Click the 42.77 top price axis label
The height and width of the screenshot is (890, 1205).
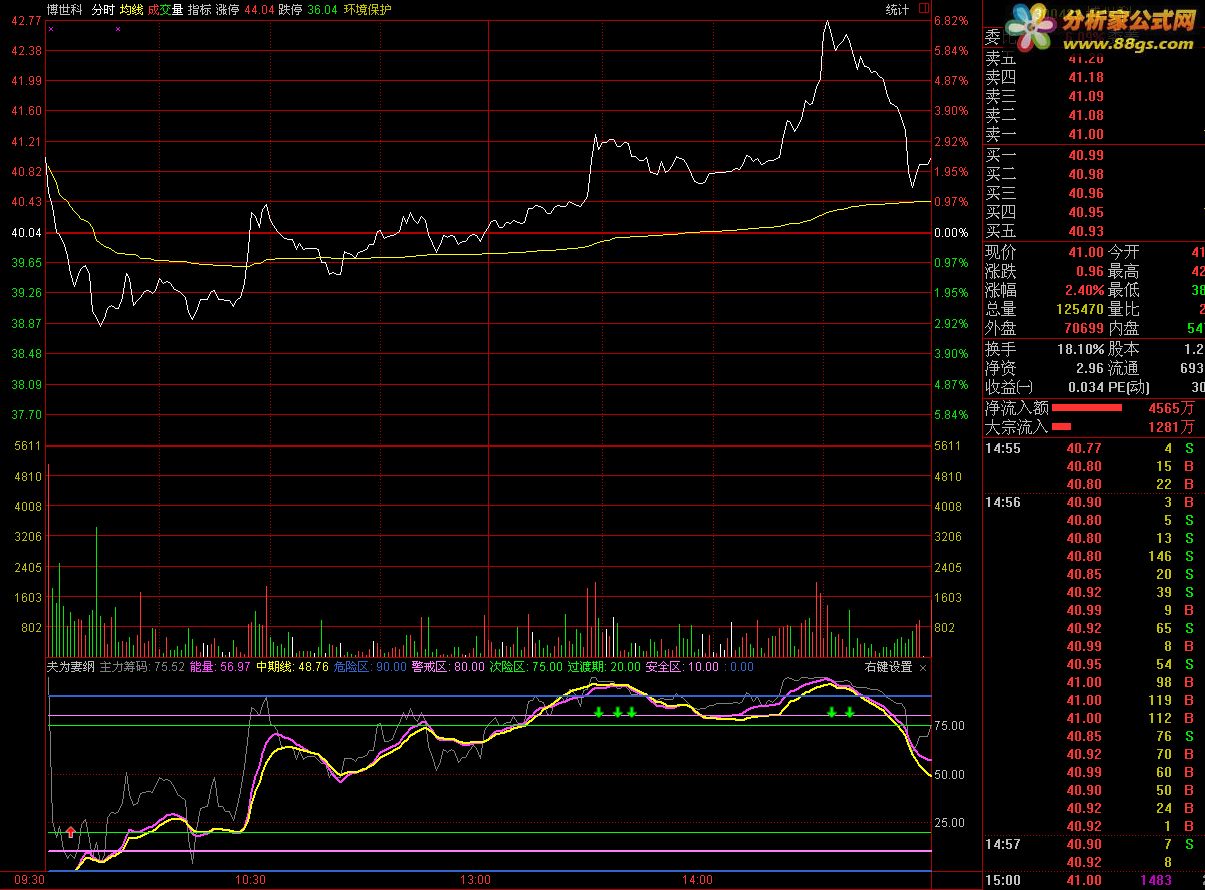(x=27, y=20)
